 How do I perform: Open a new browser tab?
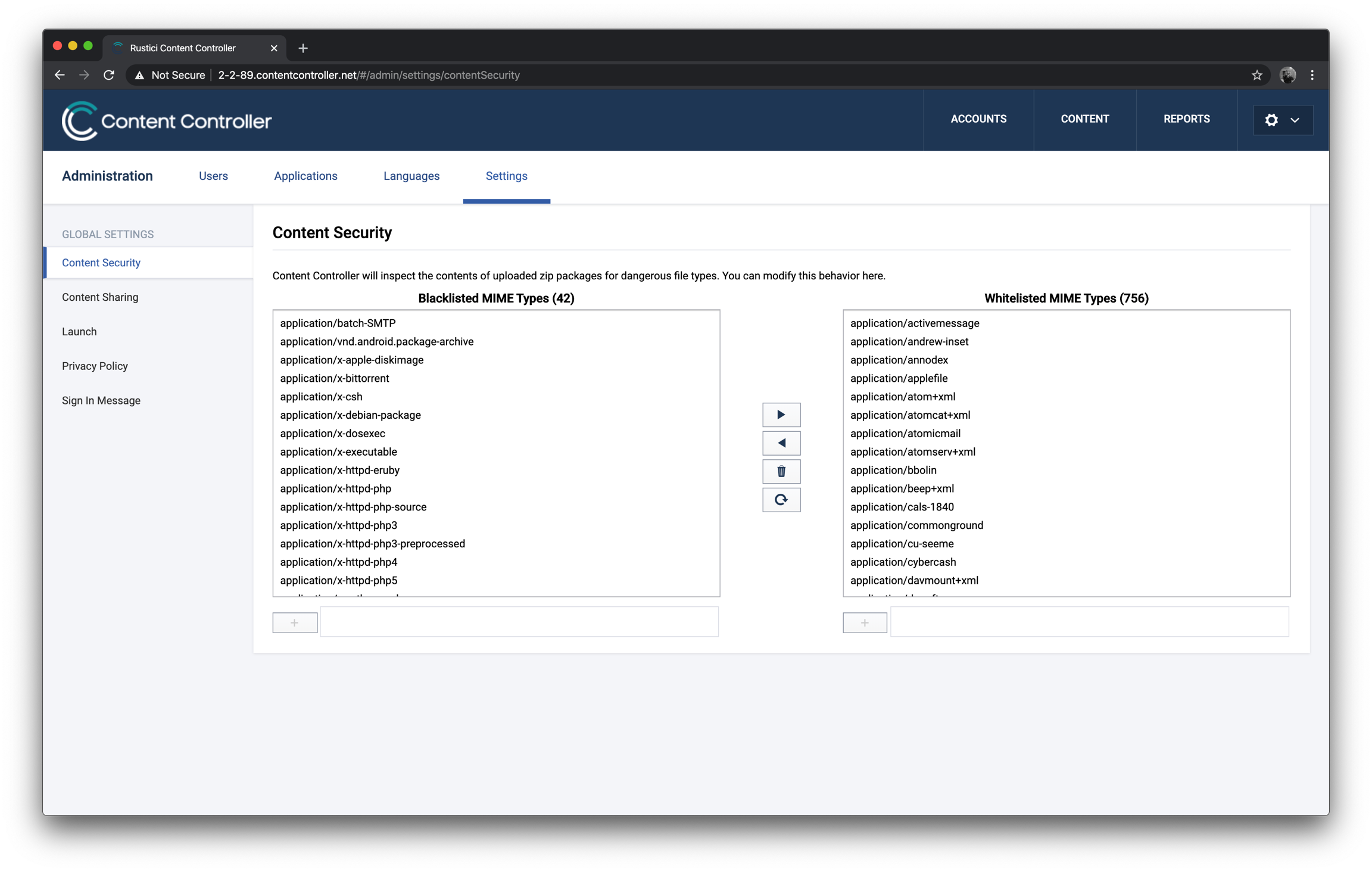[303, 48]
